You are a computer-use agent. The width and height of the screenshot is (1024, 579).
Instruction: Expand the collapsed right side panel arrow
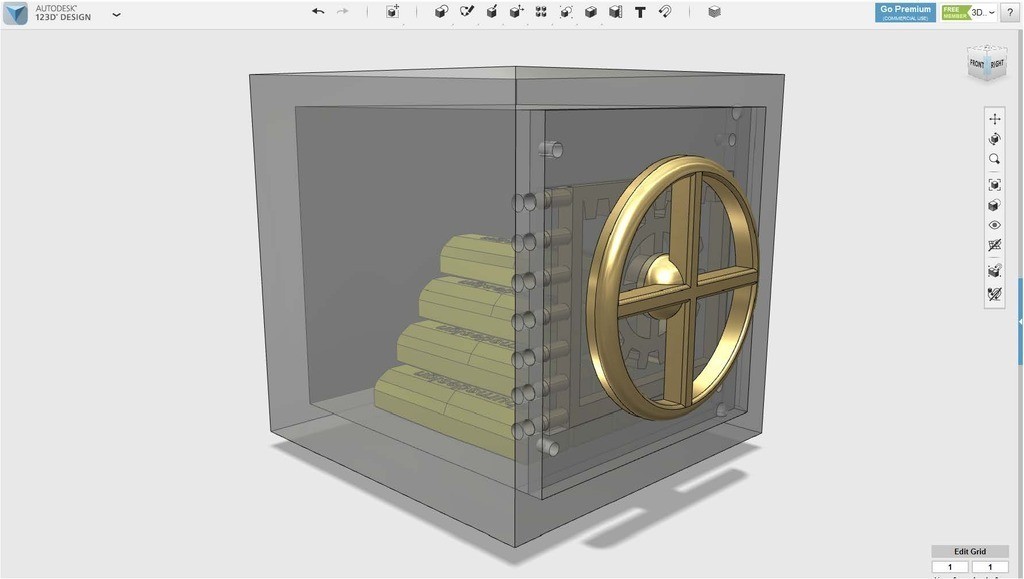click(x=1020, y=322)
